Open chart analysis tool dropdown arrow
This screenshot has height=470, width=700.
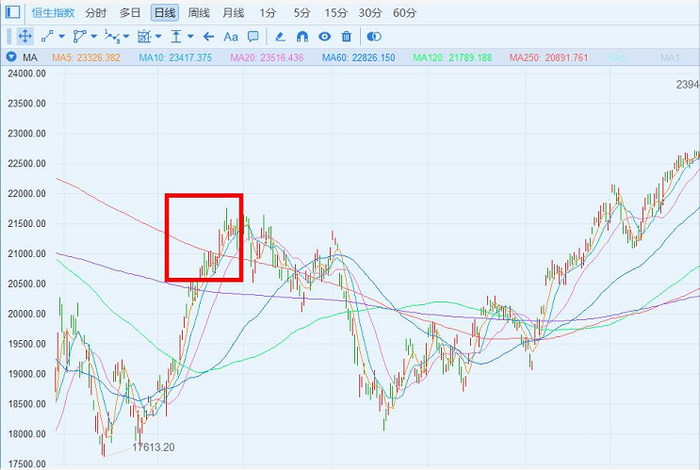click(x=158, y=37)
